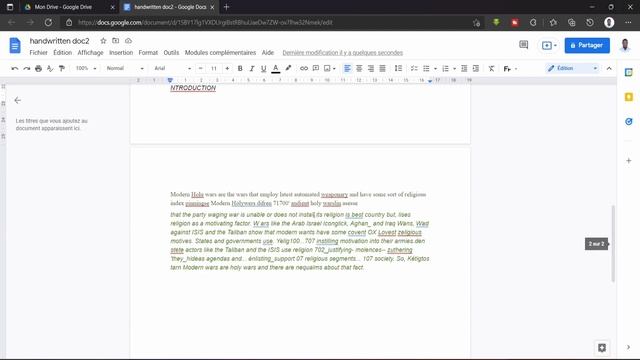Insert a checklist
This screenshot has width=640, height=360.
pos(414,69)
